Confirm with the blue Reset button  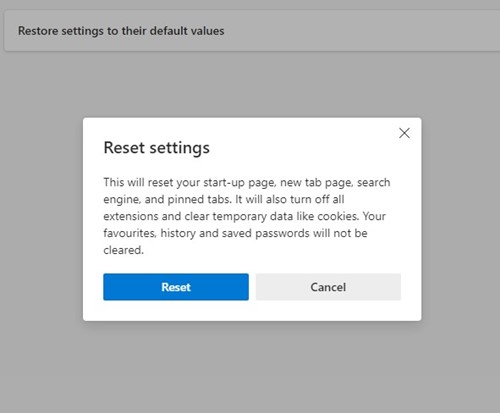(x=176, y=287)
